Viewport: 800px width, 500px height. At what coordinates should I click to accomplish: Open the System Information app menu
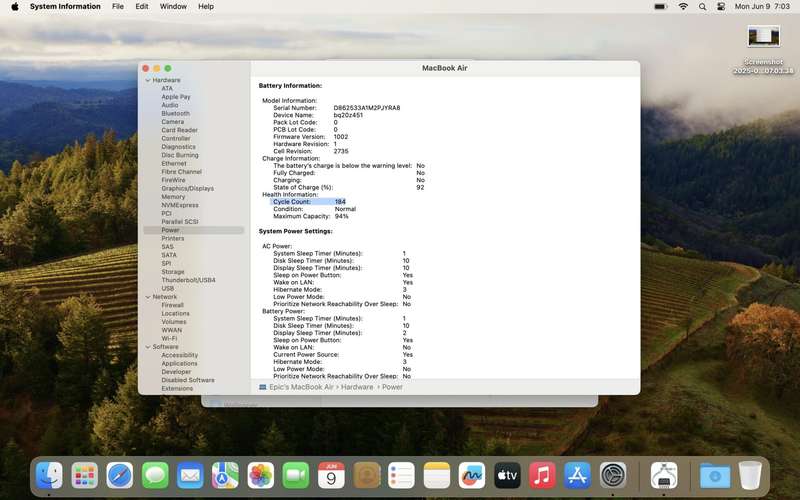65,7
